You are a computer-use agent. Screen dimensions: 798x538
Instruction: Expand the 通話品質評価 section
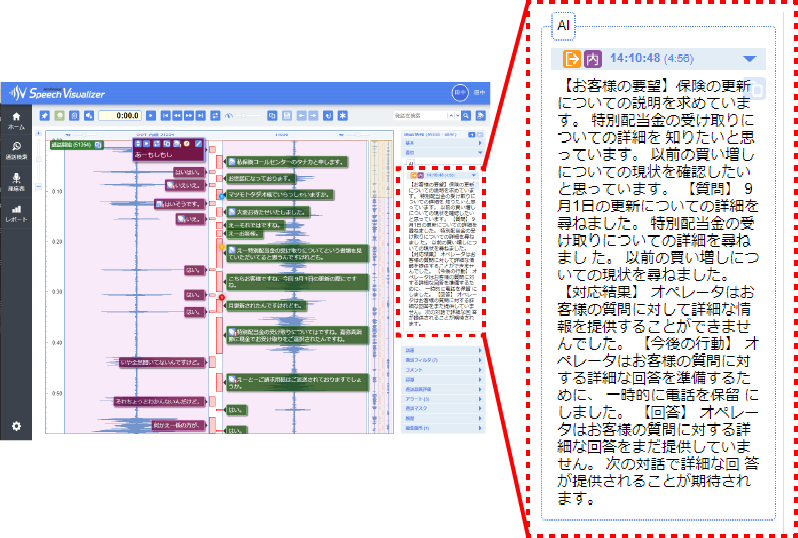tap(442, 389)
